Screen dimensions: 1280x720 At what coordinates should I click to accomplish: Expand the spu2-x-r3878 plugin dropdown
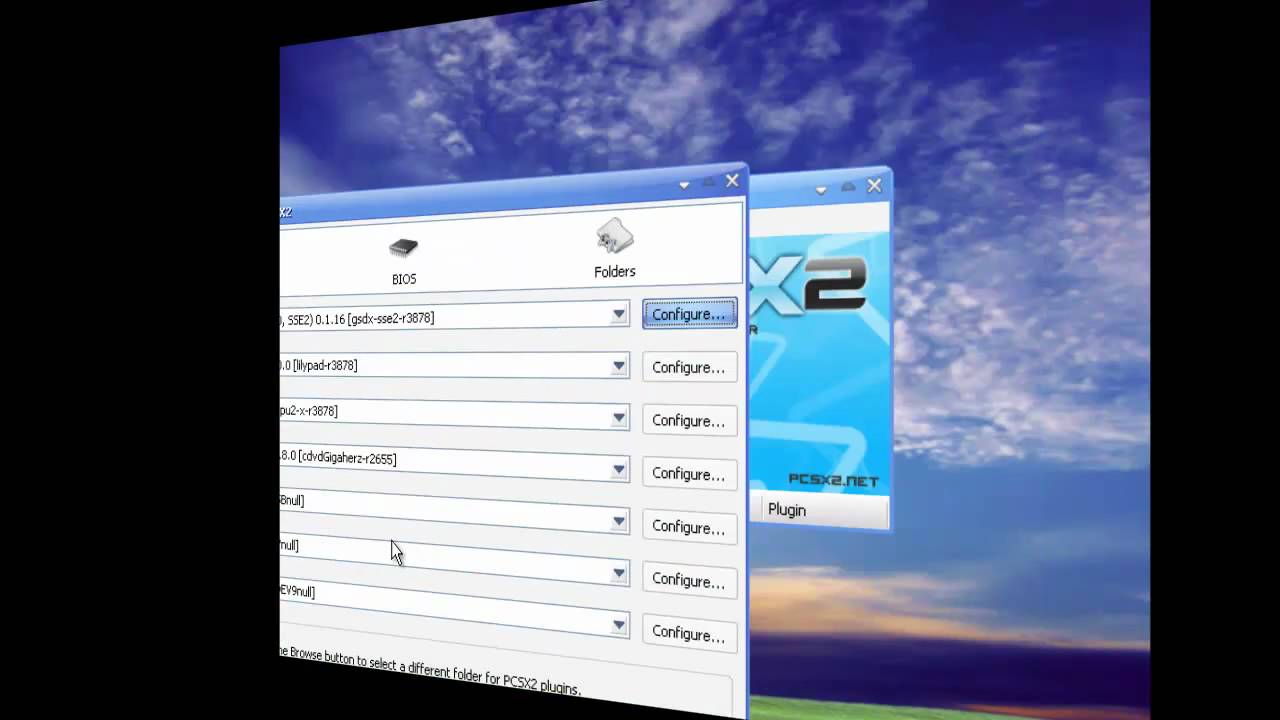tap(619, 418)
